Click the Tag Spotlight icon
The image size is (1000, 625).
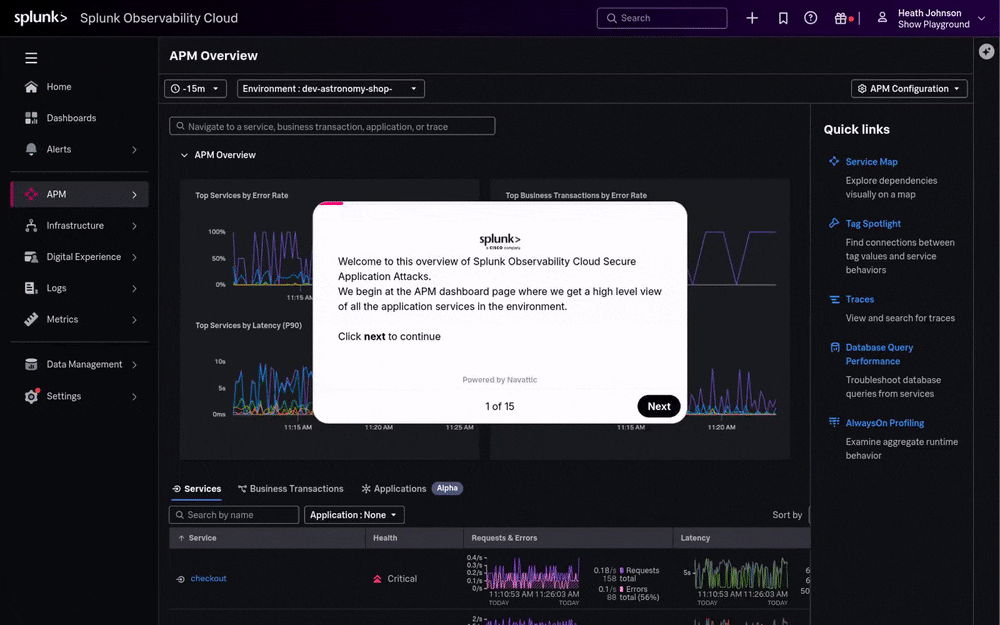(x=834, y=223)
